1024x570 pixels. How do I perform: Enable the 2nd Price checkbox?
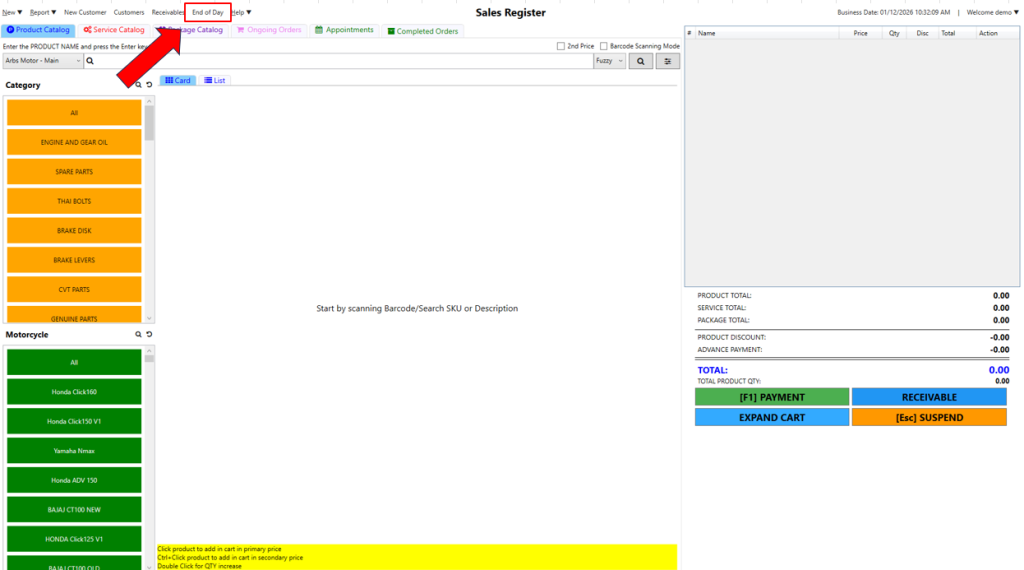(x=561, y=46)
